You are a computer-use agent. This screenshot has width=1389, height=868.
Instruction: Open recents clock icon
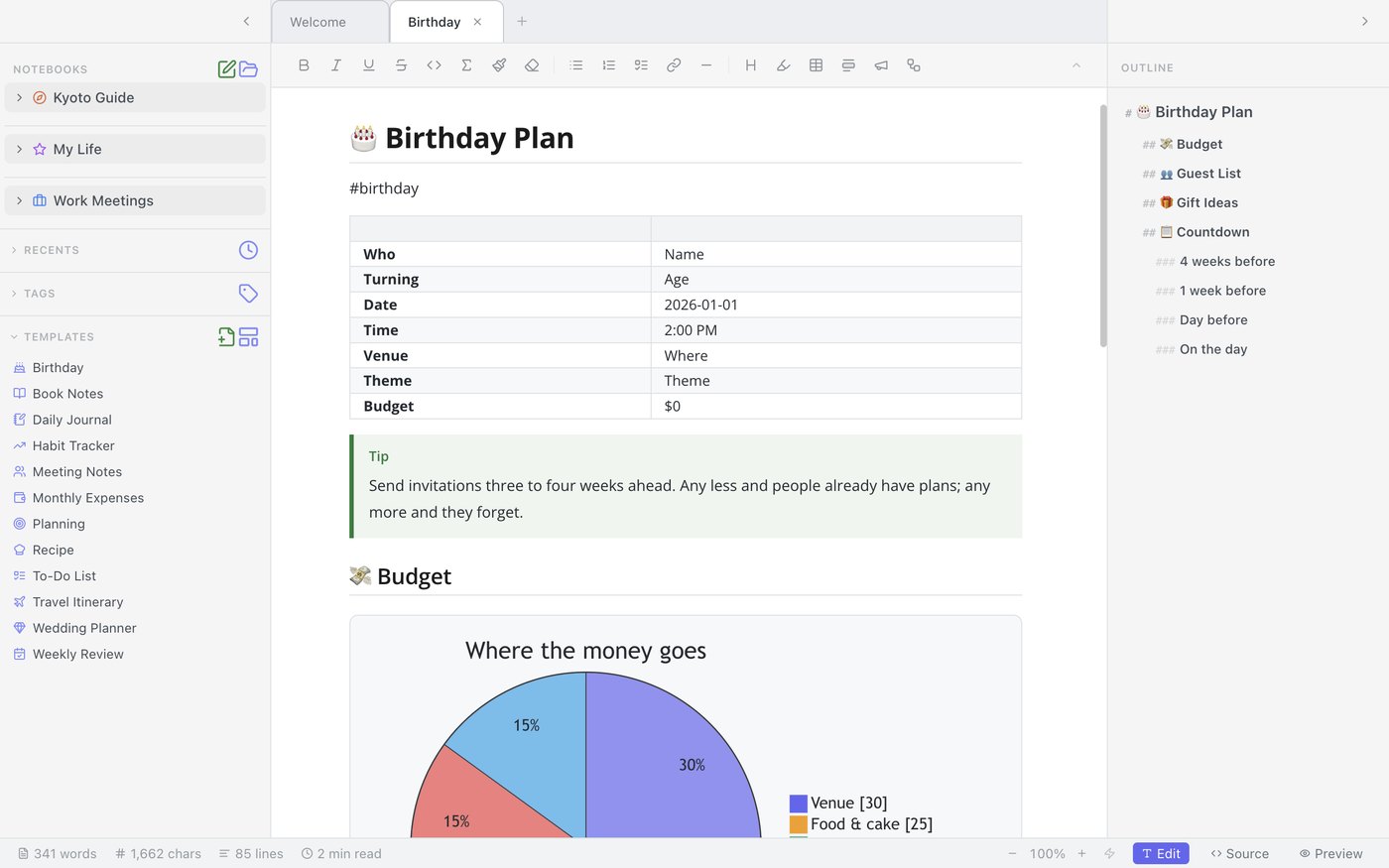click(248, 250)
